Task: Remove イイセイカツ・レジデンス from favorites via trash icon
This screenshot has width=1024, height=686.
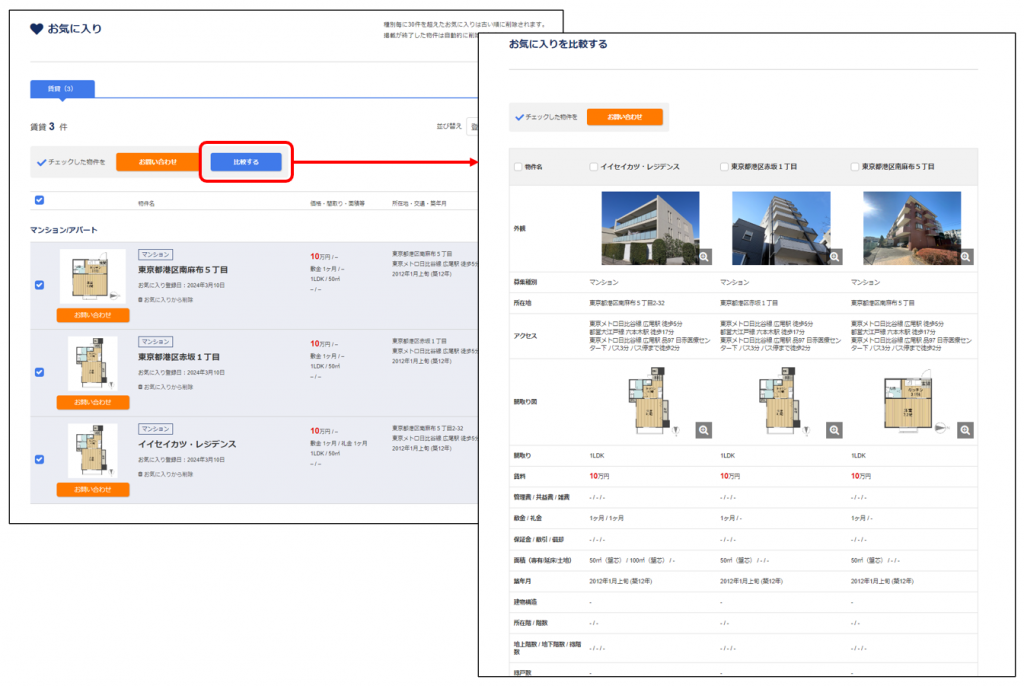Action: [x=141, y=472]
